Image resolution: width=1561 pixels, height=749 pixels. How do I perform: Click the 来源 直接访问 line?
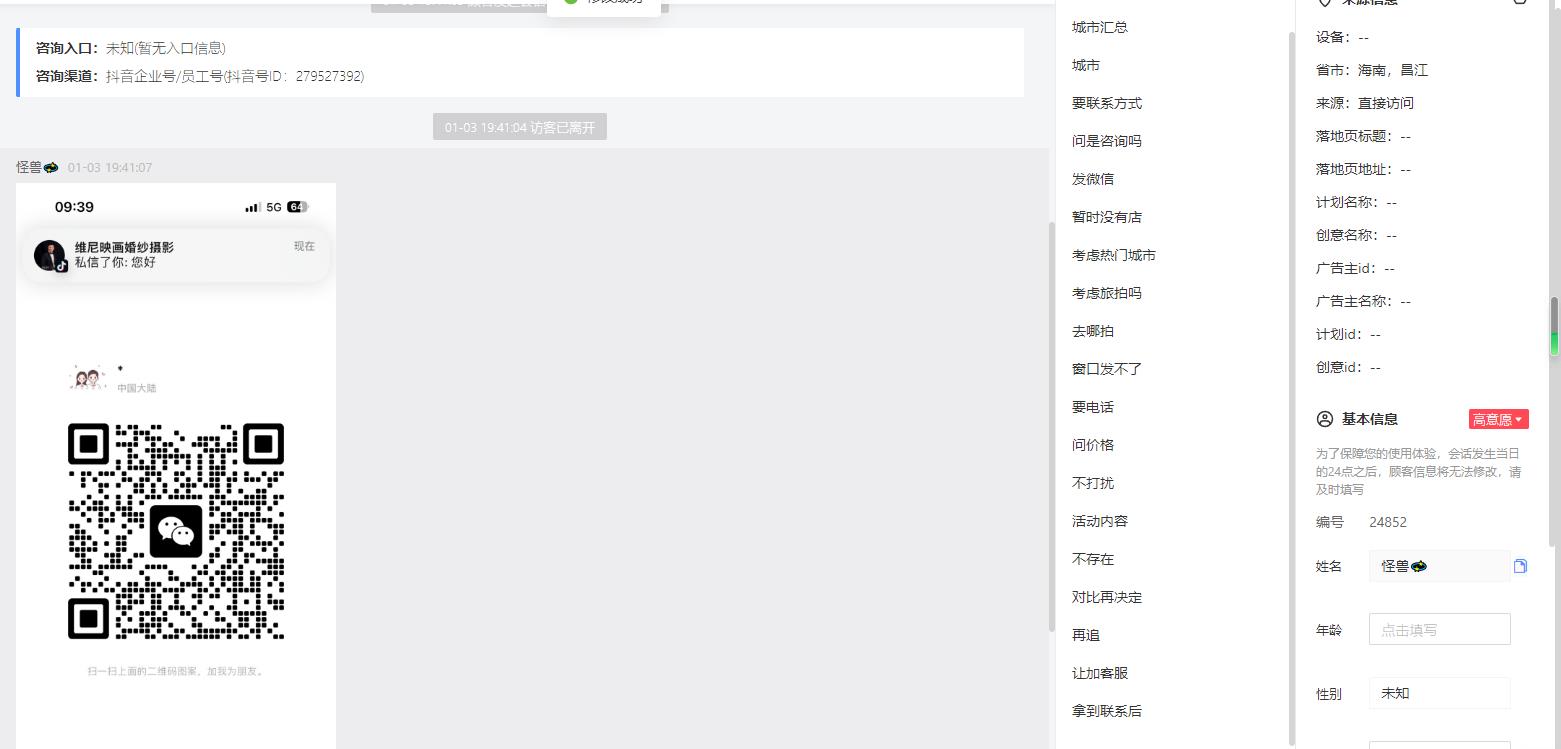tap(1365, 103)
